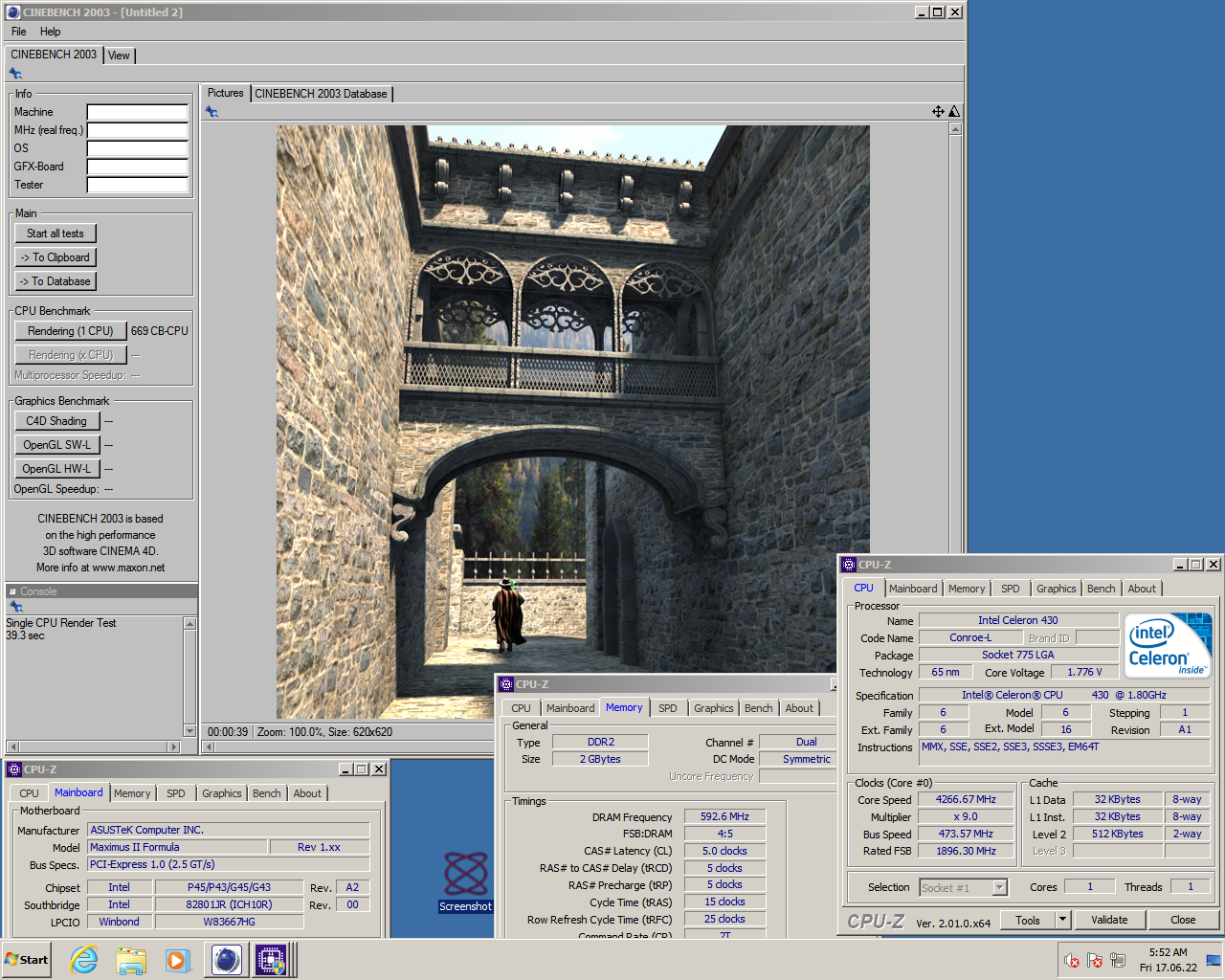Click the Intel Celeron 430 name field
Image resolution: width=1225 pixels, height=980 pixels.
pyautogui.click(x=1018, y=620)
